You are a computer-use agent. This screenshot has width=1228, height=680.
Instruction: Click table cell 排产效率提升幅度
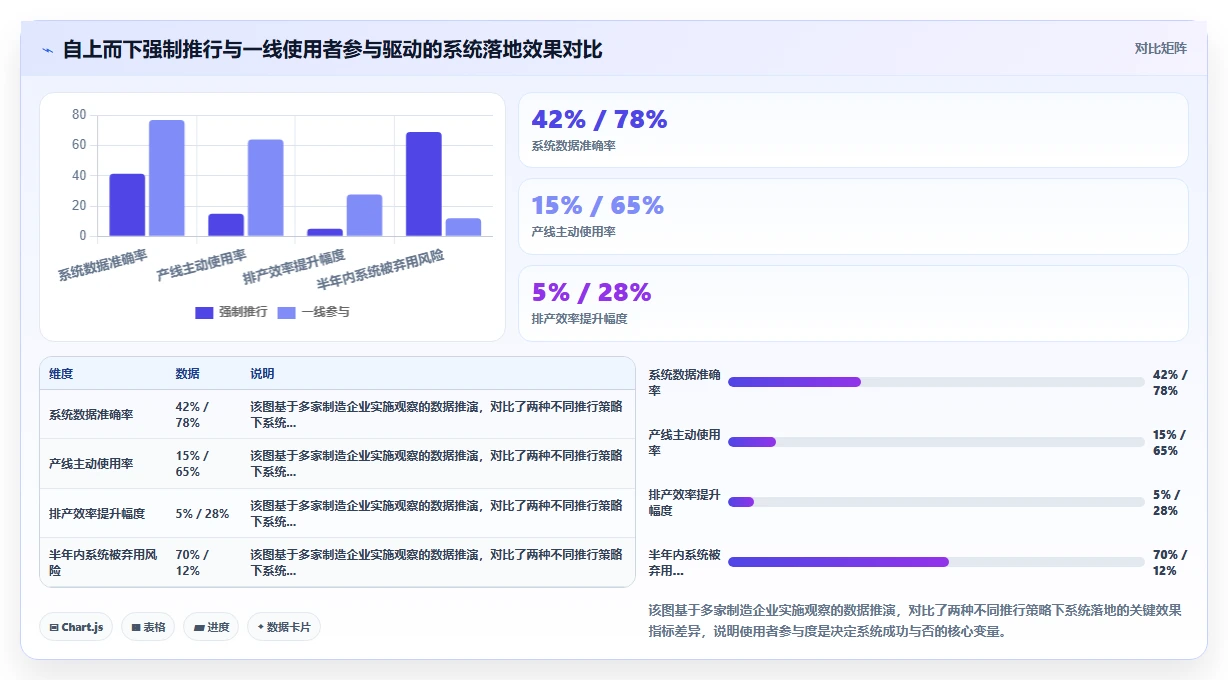click(97, 514)
